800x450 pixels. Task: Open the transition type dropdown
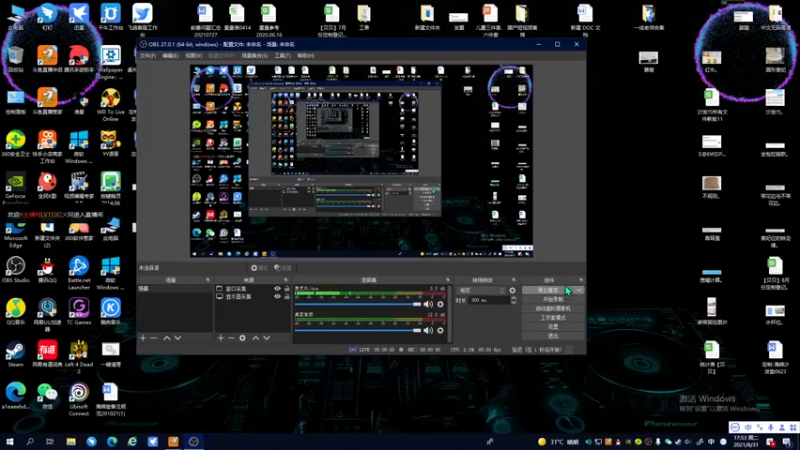point(481,290)
